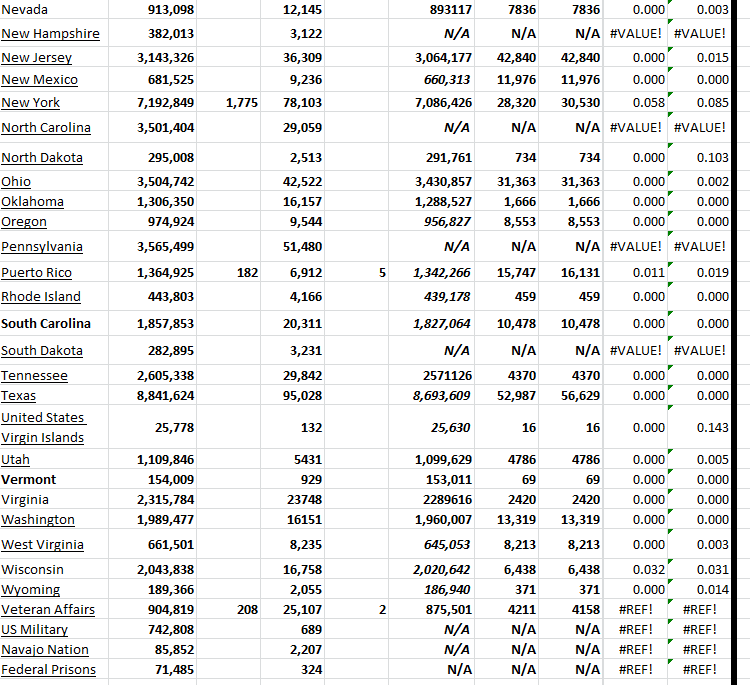The height and width of the screenshot is (685, 750).
Task: Open the Oklahoma link
Action: click(32, 201)
